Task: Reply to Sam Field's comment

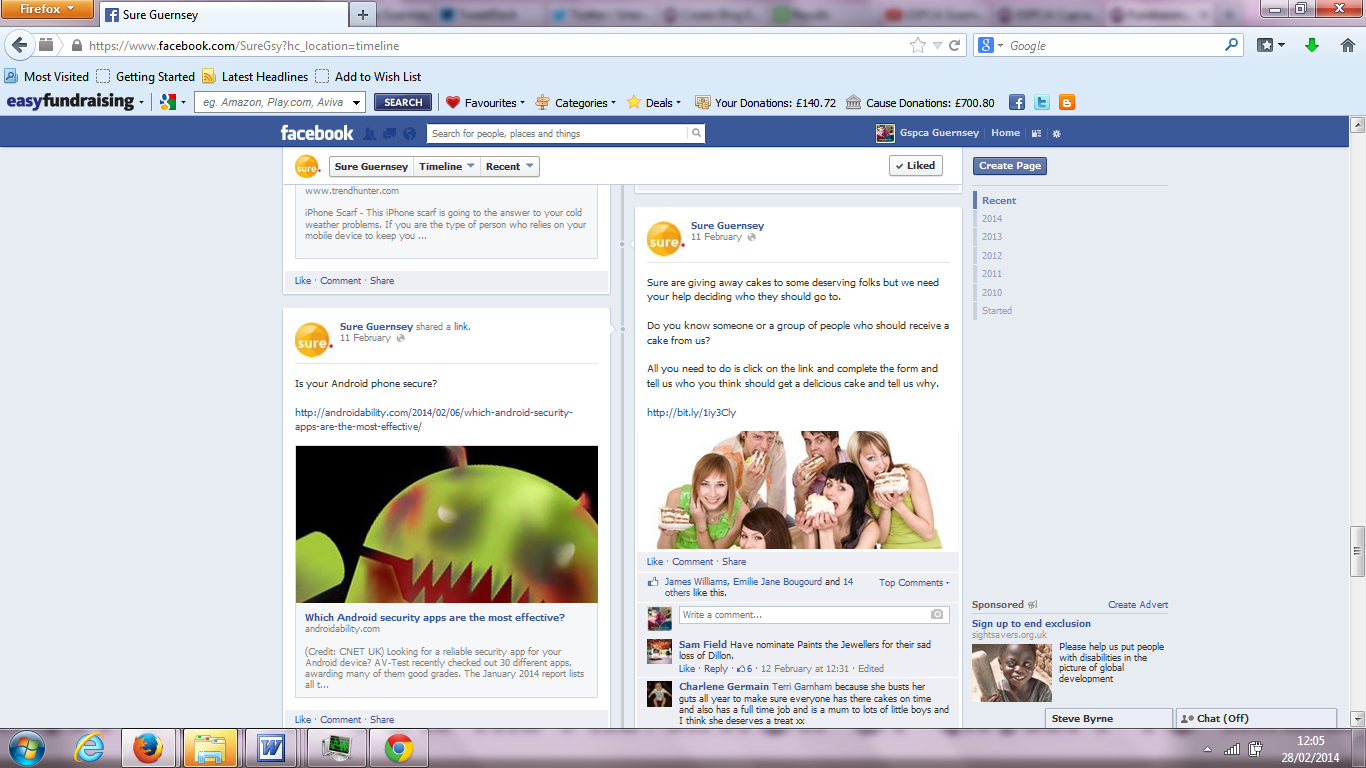Action: click(716, 668)
